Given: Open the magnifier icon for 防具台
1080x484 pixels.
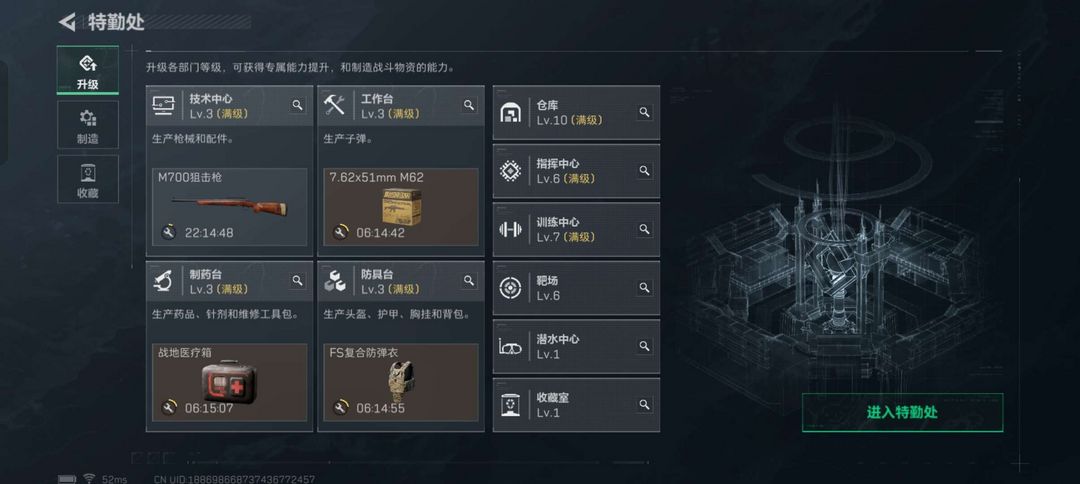Looking at the screenshot, I should [x=469, y=281].
